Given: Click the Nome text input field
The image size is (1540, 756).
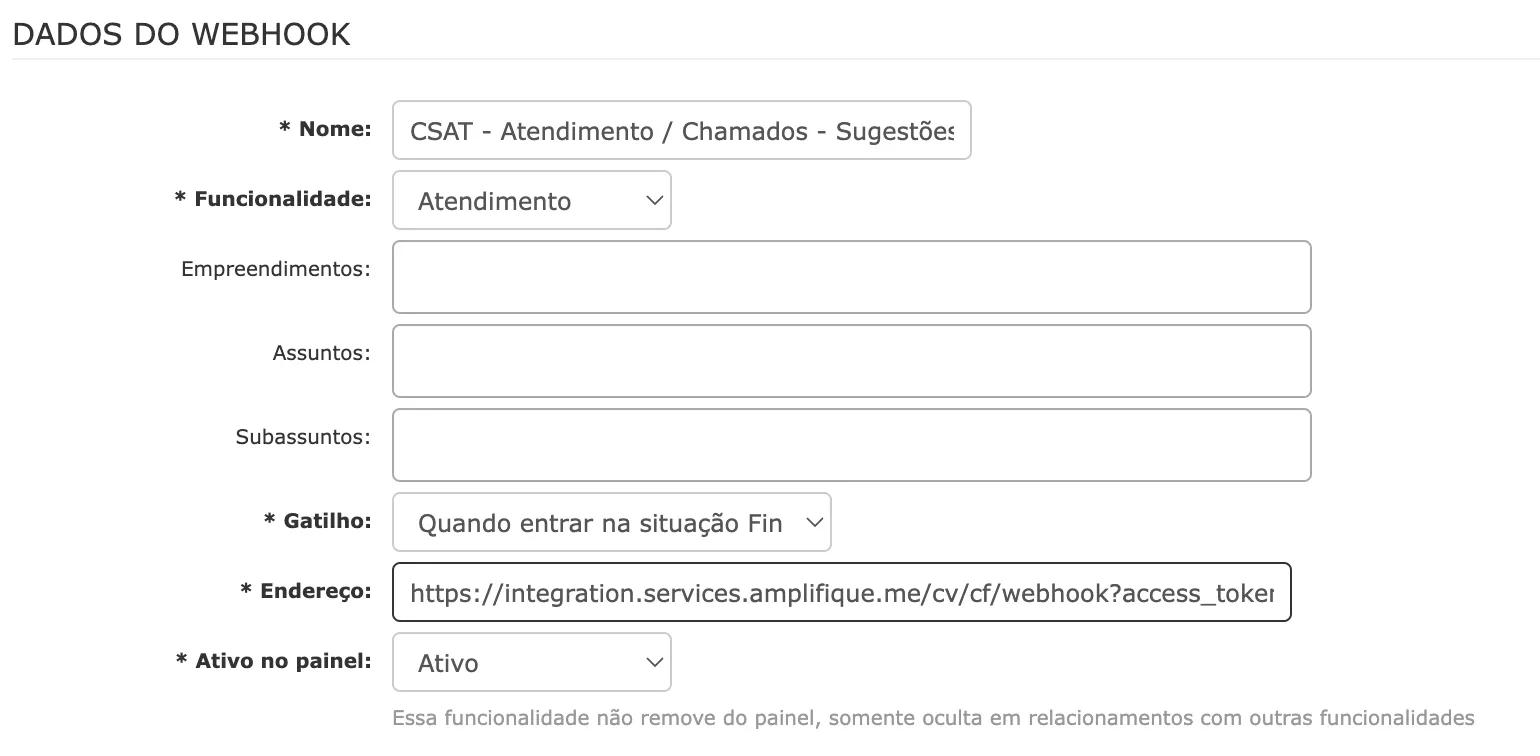Looking at the screenshot, I should pos(681,131).
